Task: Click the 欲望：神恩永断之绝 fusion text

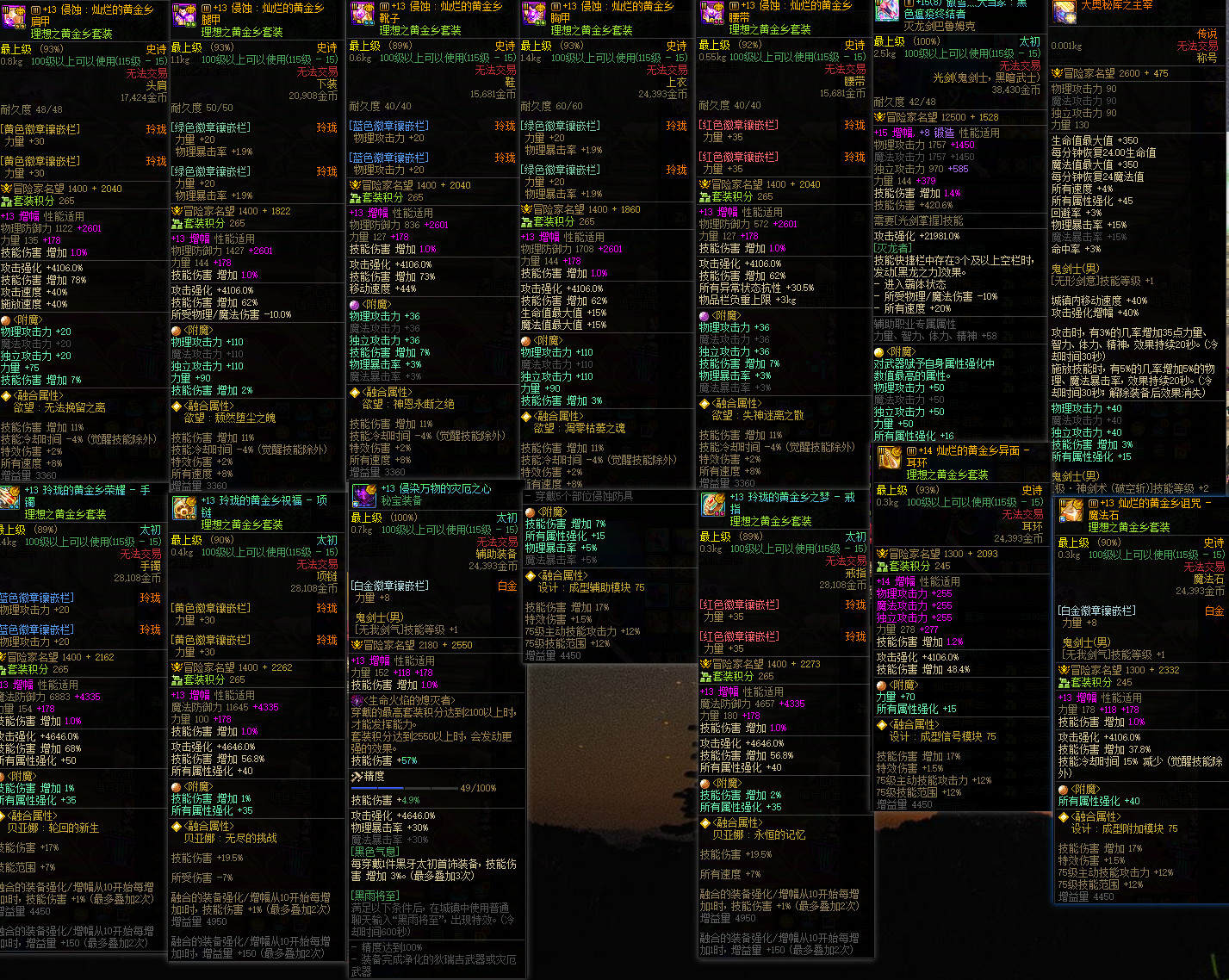Action: pos(408,404)
